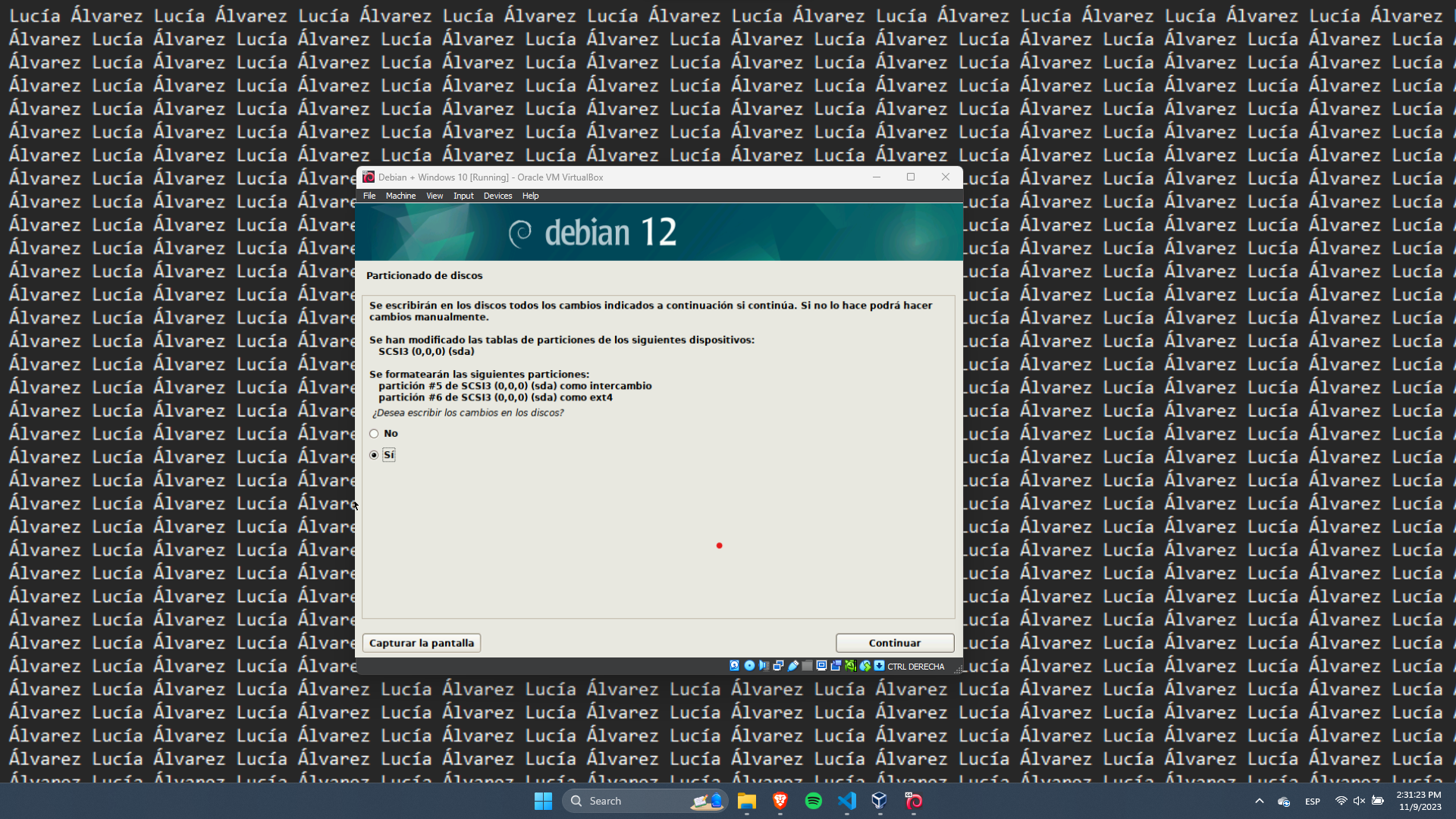This screenshot has height=819, width=1456.
Task: Click 'Capturar la pantalla' button
Action: 421,643
